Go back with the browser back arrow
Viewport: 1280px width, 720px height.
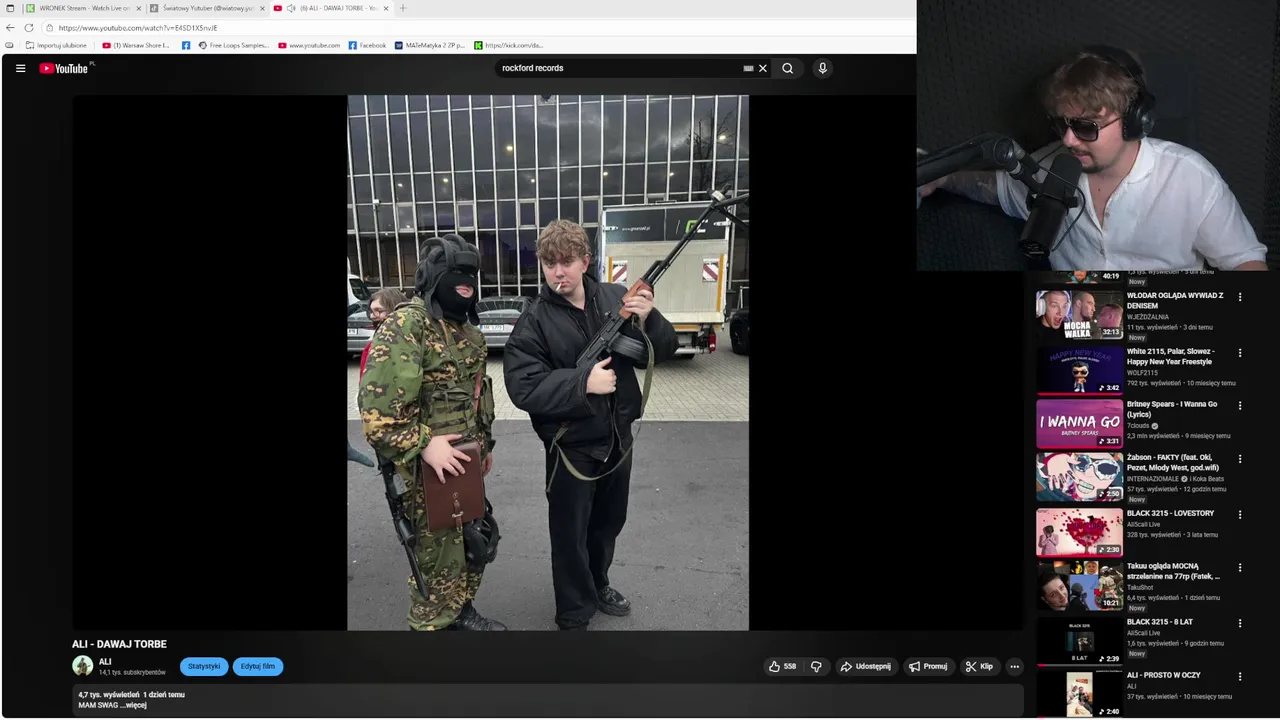click(10, 28)
